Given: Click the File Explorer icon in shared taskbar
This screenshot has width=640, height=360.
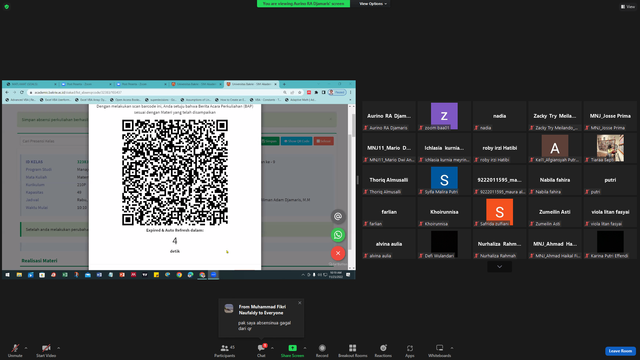Looking at the screenshot, I should 19,275.
